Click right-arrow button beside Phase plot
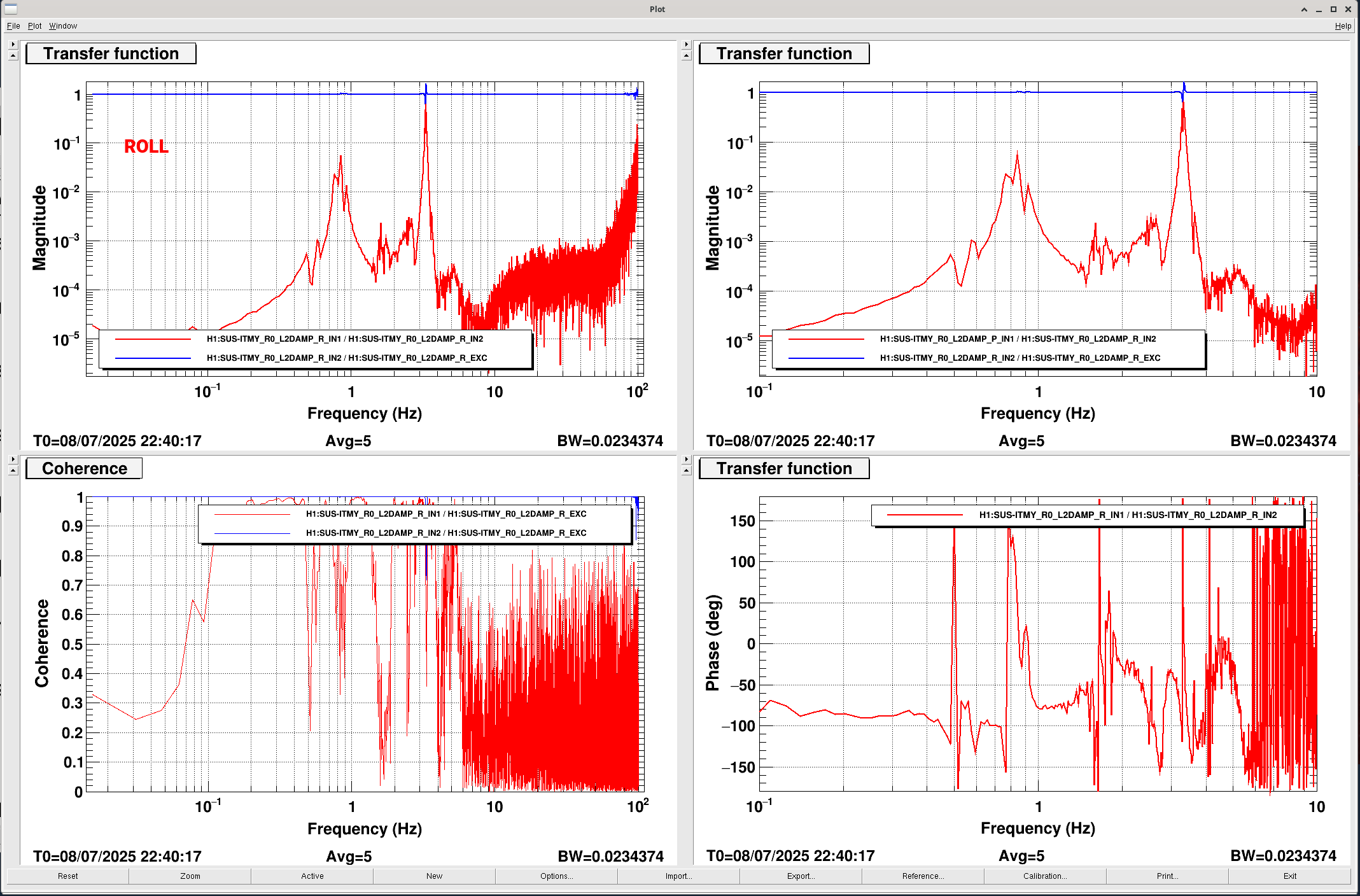This screenshot has width=1360, height=896. 686,459
